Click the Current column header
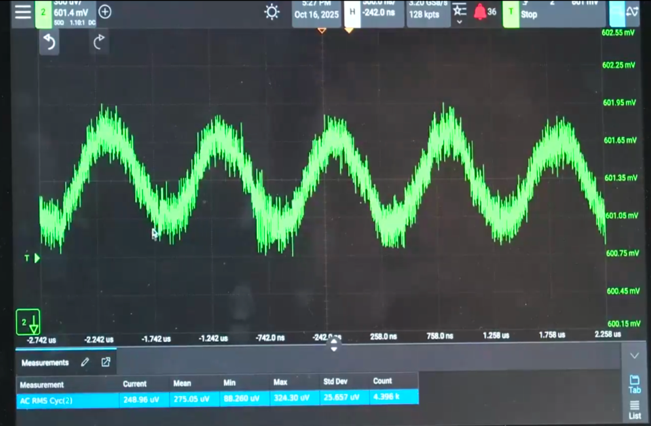Screen dimensions: 651x426 coord(135,384)
